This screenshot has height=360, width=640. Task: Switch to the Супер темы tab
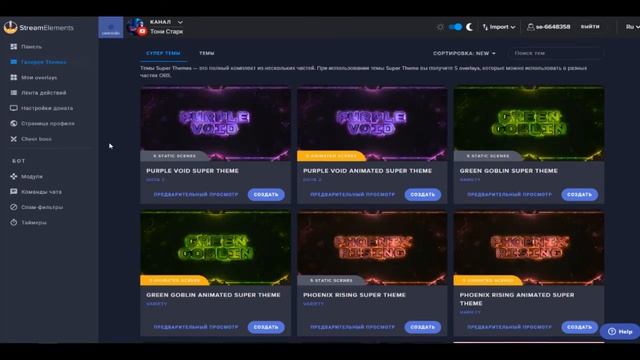click(163, 53)
